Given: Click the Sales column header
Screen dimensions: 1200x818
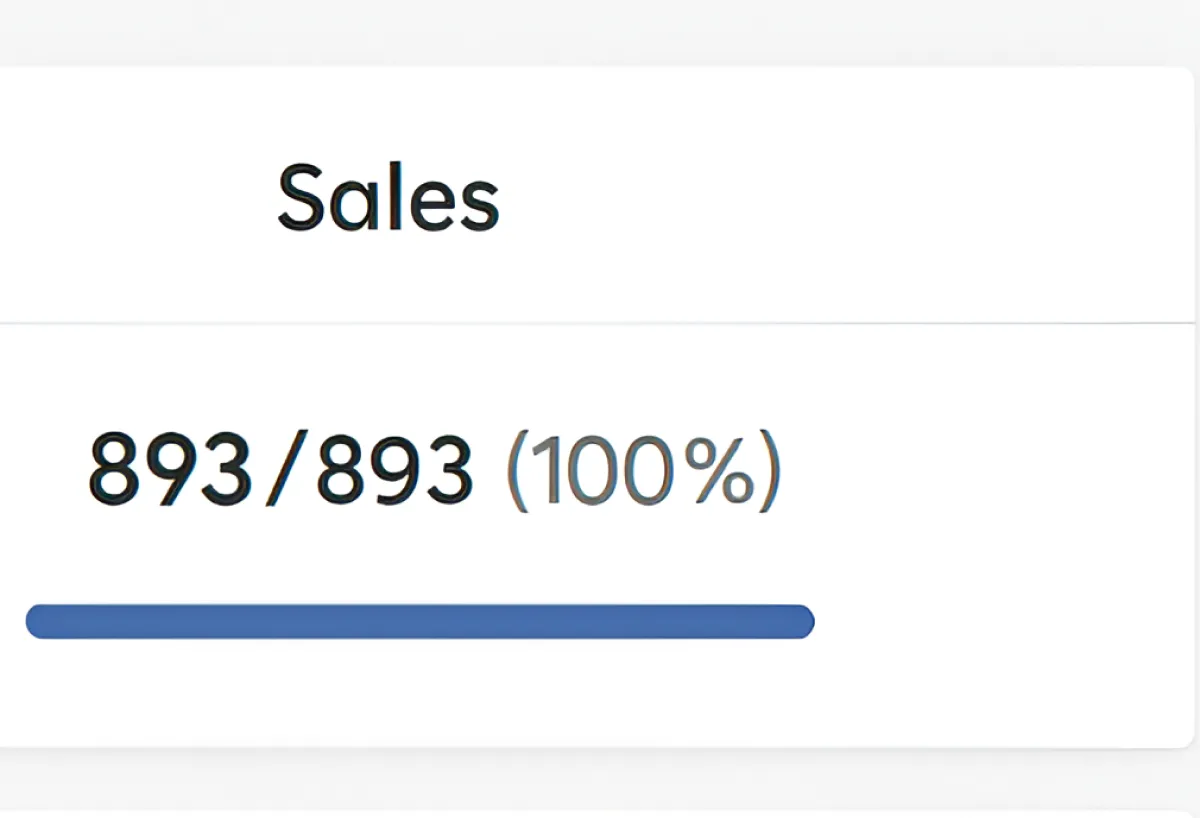Looking at the screenshot, I should coord(388,199).
